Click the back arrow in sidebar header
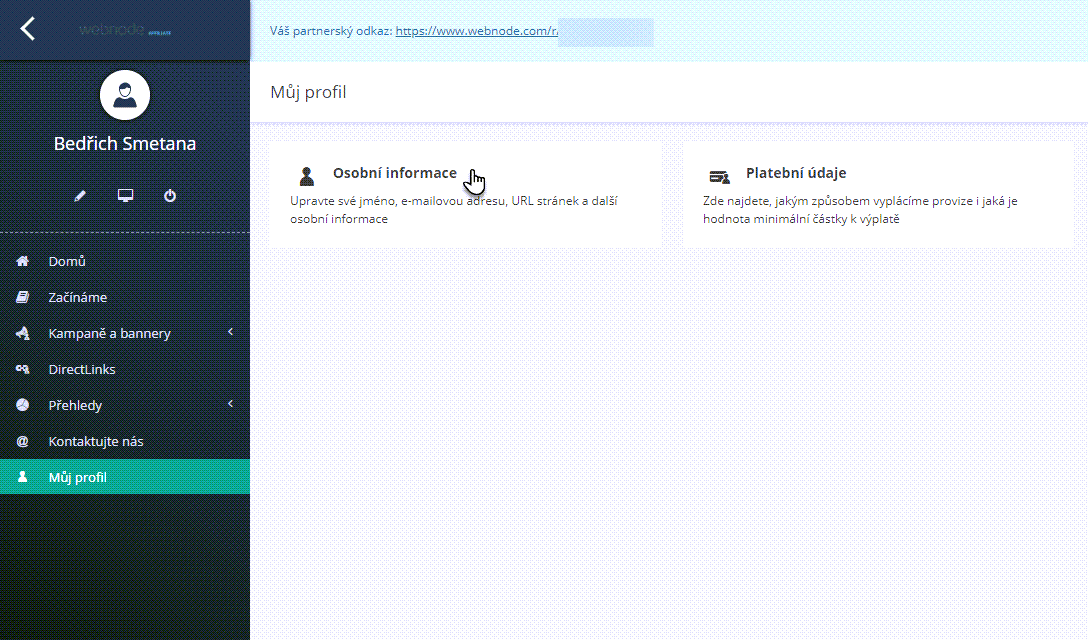1088x640 pixels. (x=28, y=29)
